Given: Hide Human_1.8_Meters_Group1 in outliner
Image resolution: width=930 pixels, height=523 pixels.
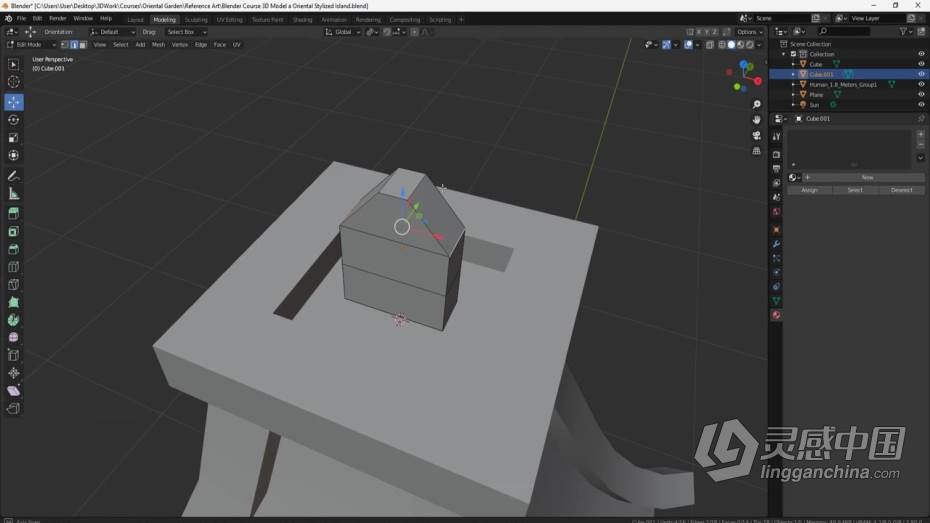Looking at the screenshot, I should pos(921,84).
